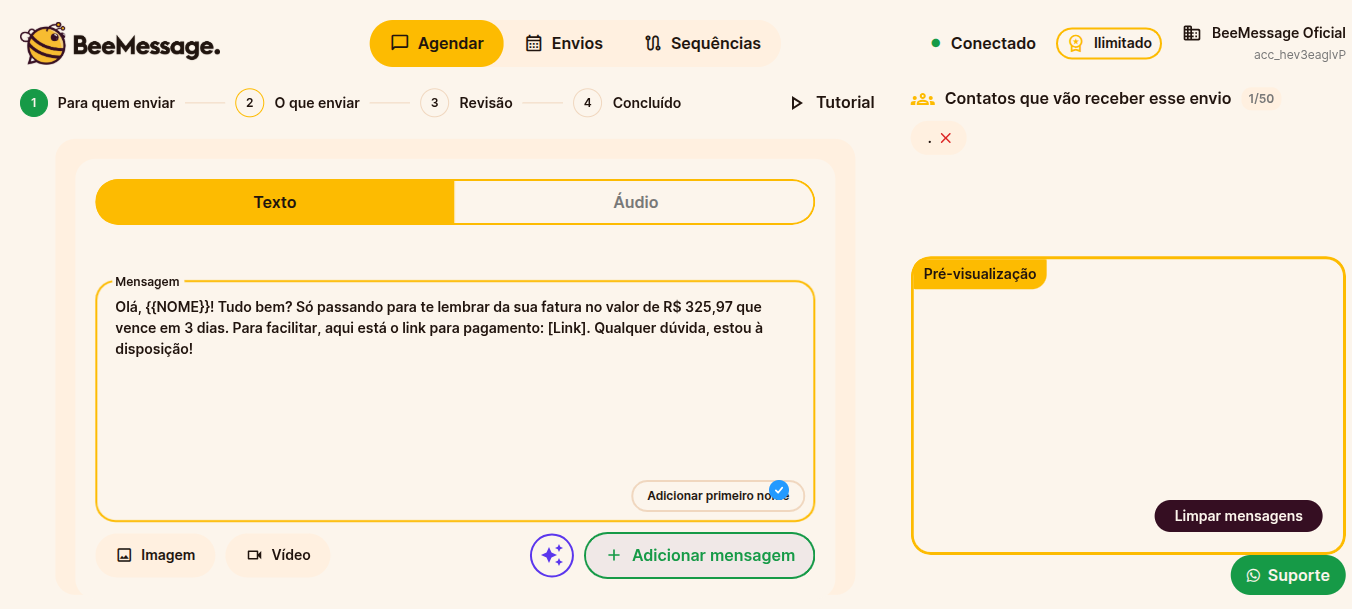Select the Texto tab

pos(275,202)
